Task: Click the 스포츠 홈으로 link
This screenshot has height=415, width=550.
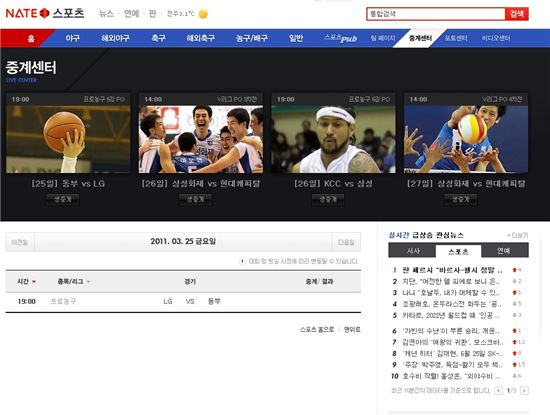Action: tap(317, 330)
